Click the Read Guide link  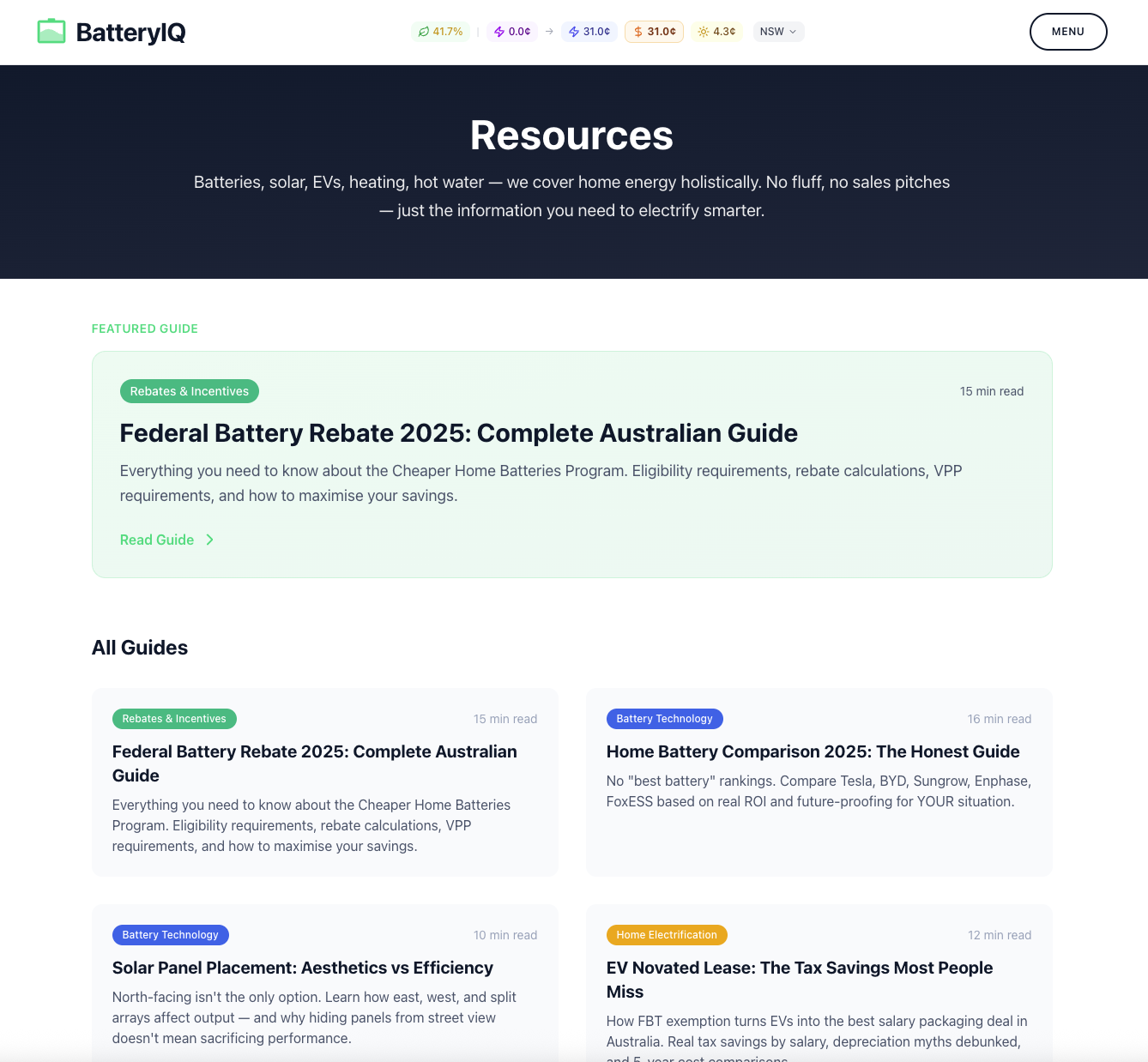tap(157, 540)
